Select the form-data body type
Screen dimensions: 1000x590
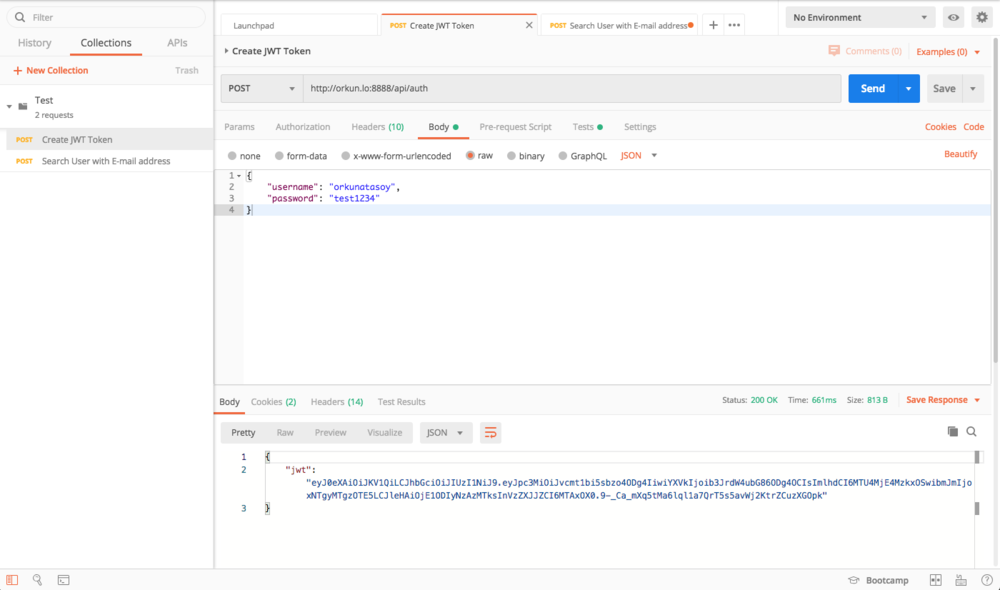click(x=280, y=156)
